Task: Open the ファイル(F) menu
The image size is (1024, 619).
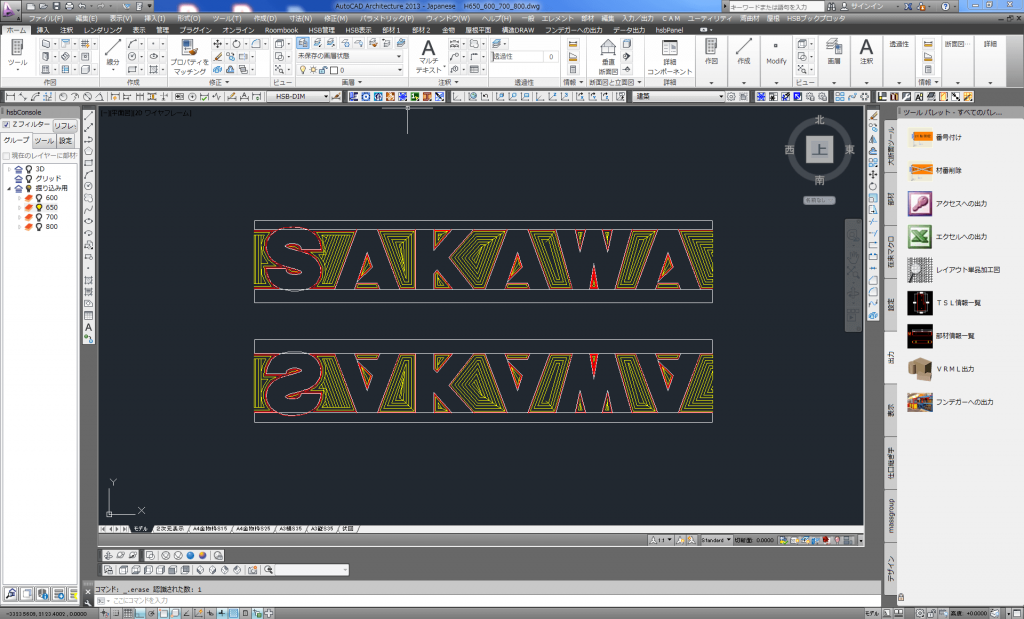Action: pyautogui.click(x=46, y=18)
